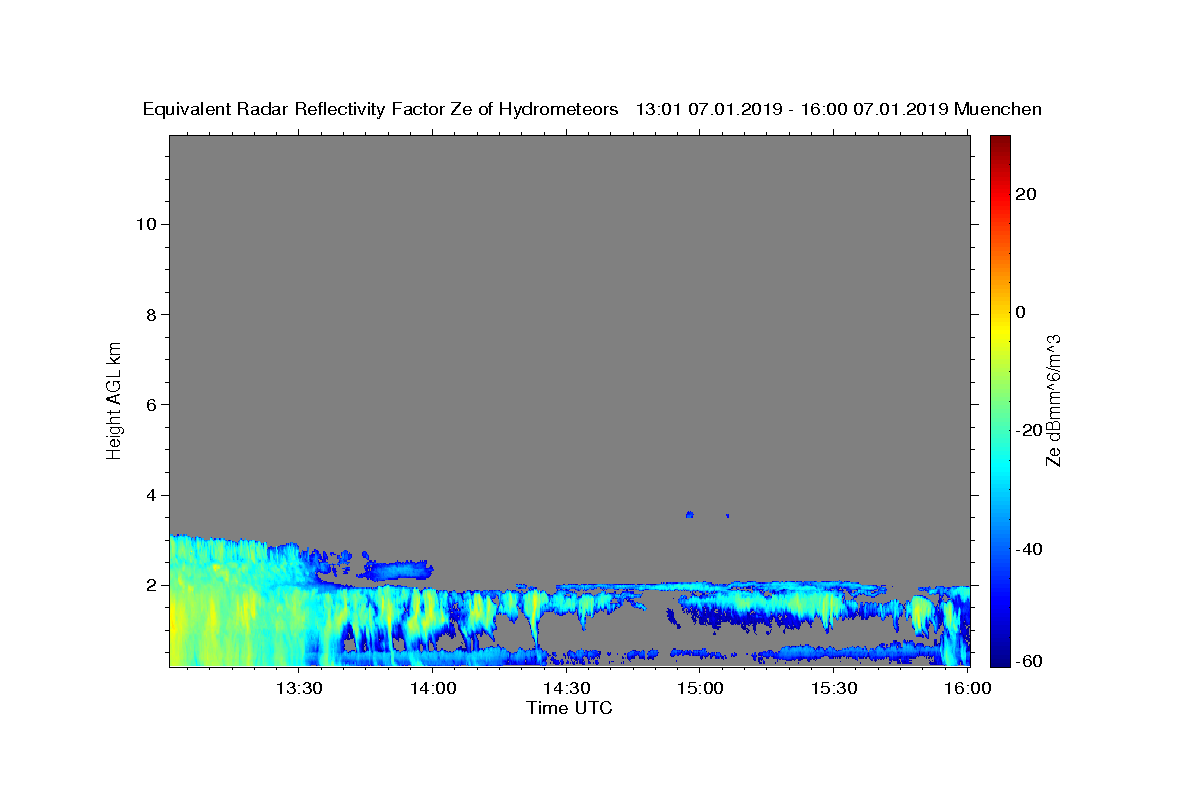Click the 'Time UTC' axis label
The width and height of the screenshot is (1200, 800).
[569, 708]
